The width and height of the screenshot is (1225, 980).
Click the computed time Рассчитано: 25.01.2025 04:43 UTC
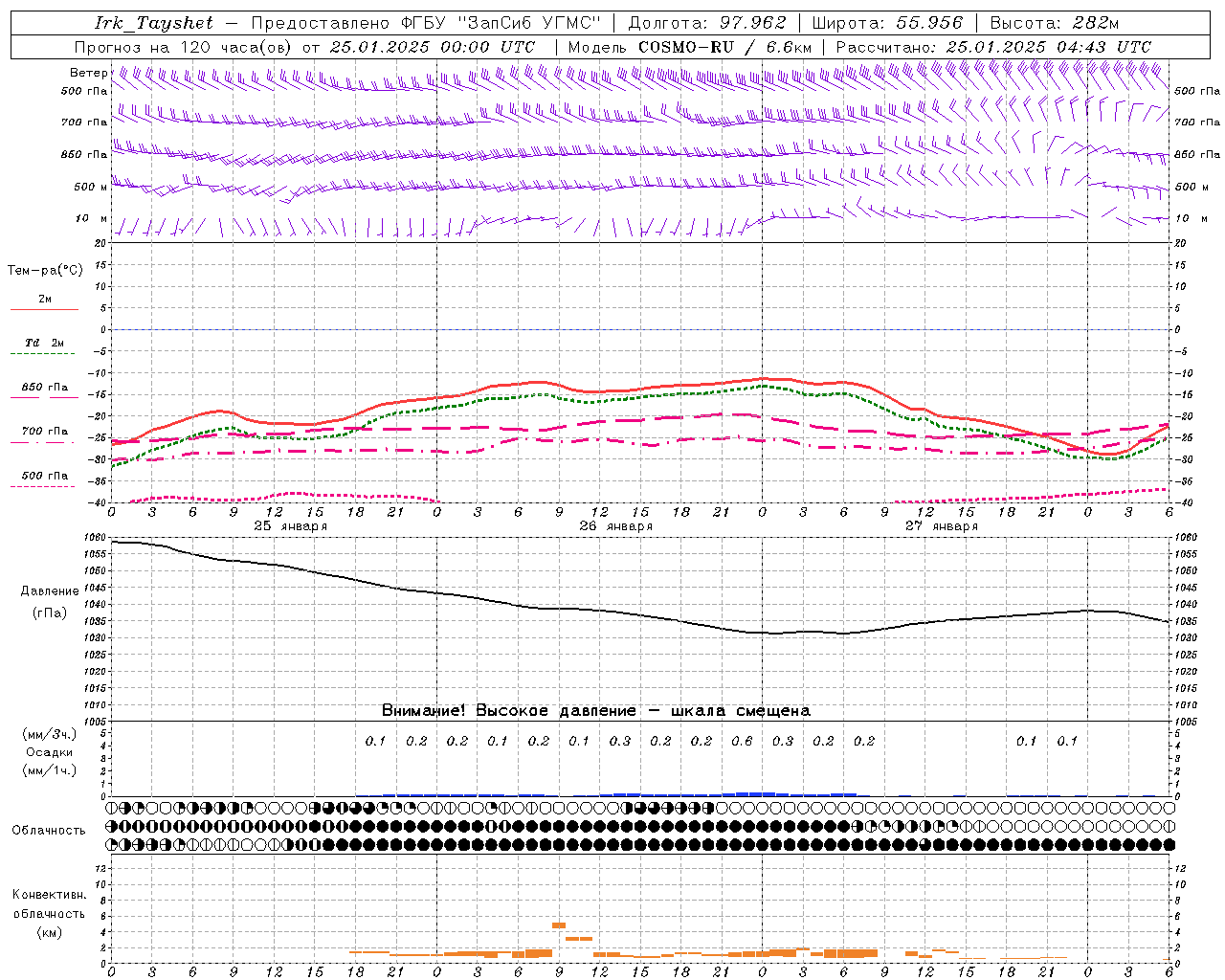(x=993, y=47)
